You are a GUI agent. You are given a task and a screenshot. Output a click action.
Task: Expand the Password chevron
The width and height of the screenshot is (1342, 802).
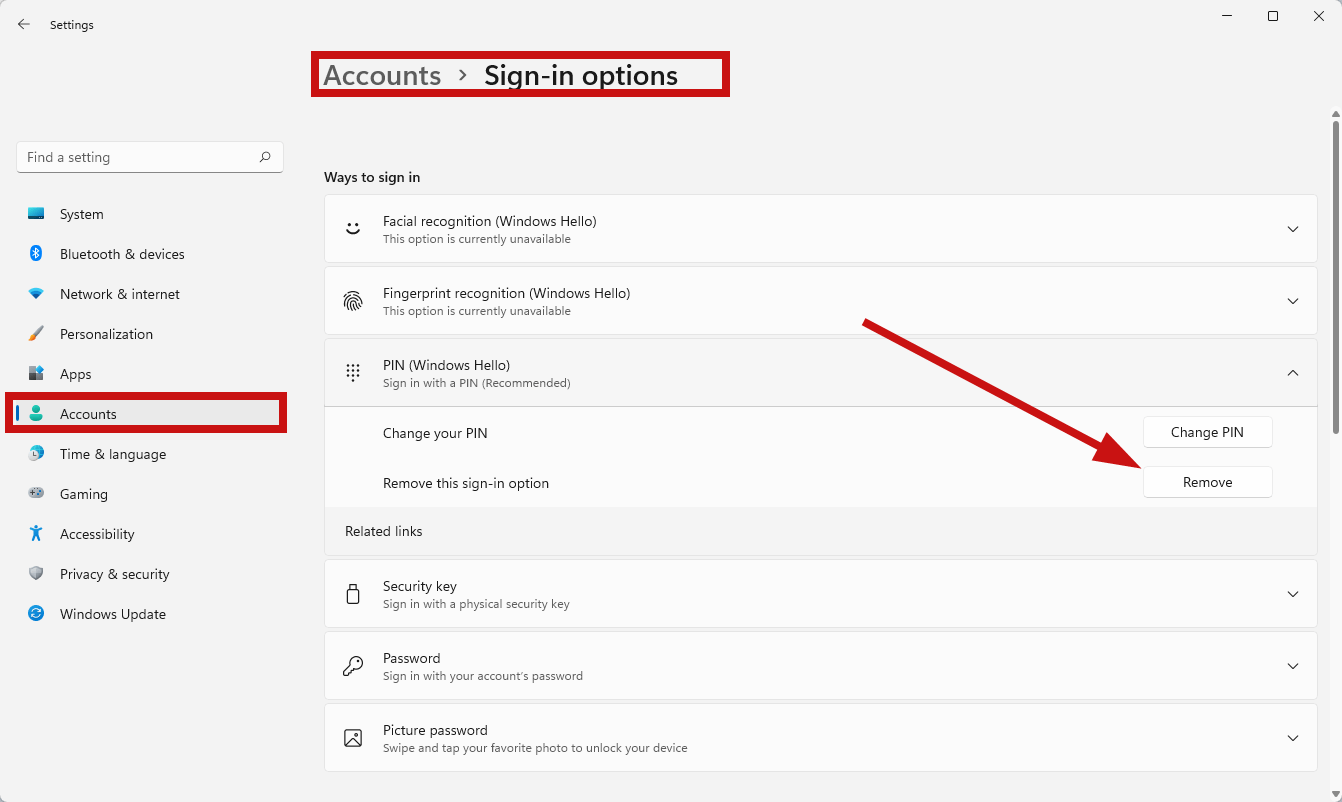point(1293,666)
